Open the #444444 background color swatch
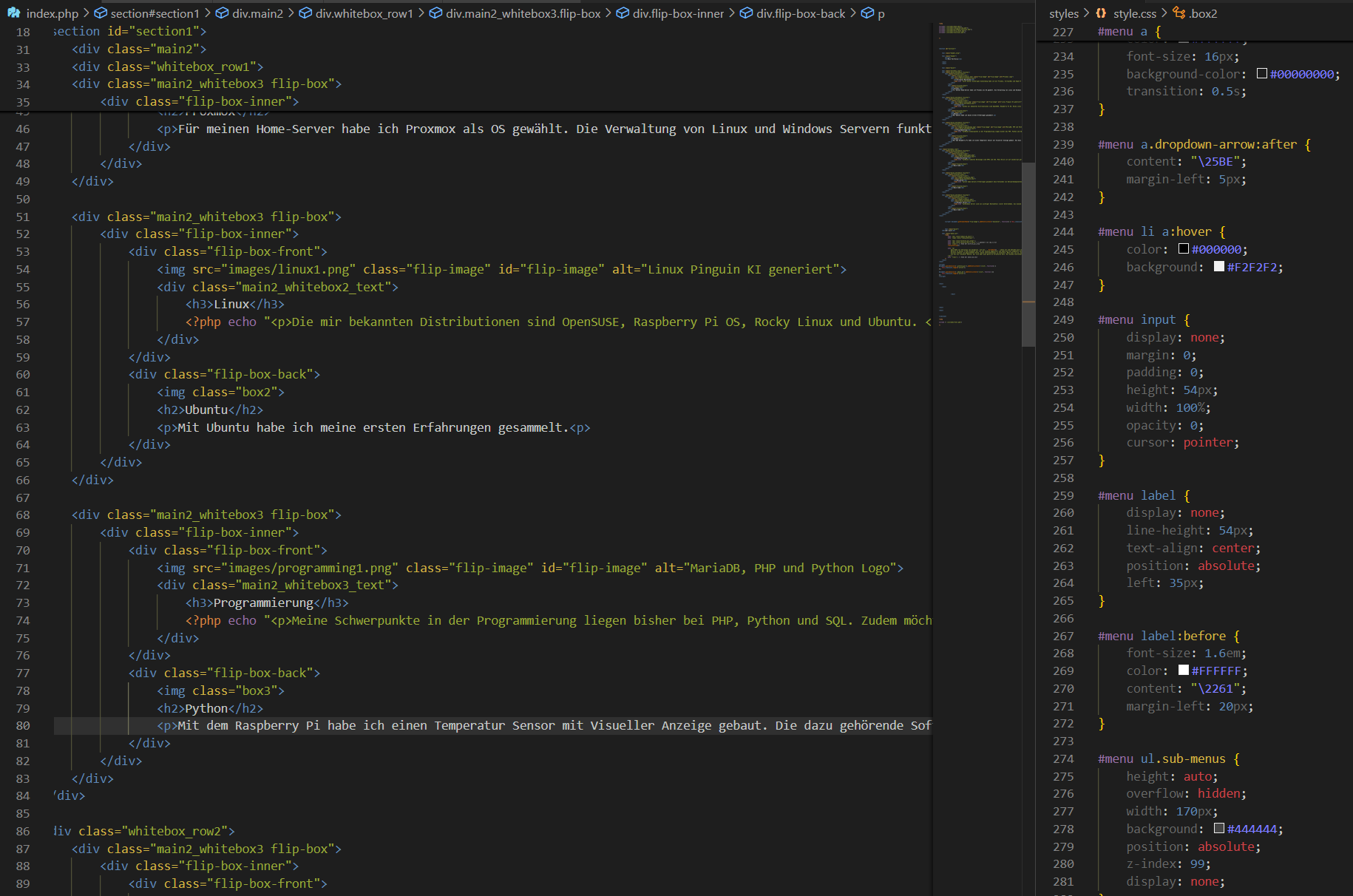Image resolution: width=1353 pixels, height=896 pixels. (1219, 829)
